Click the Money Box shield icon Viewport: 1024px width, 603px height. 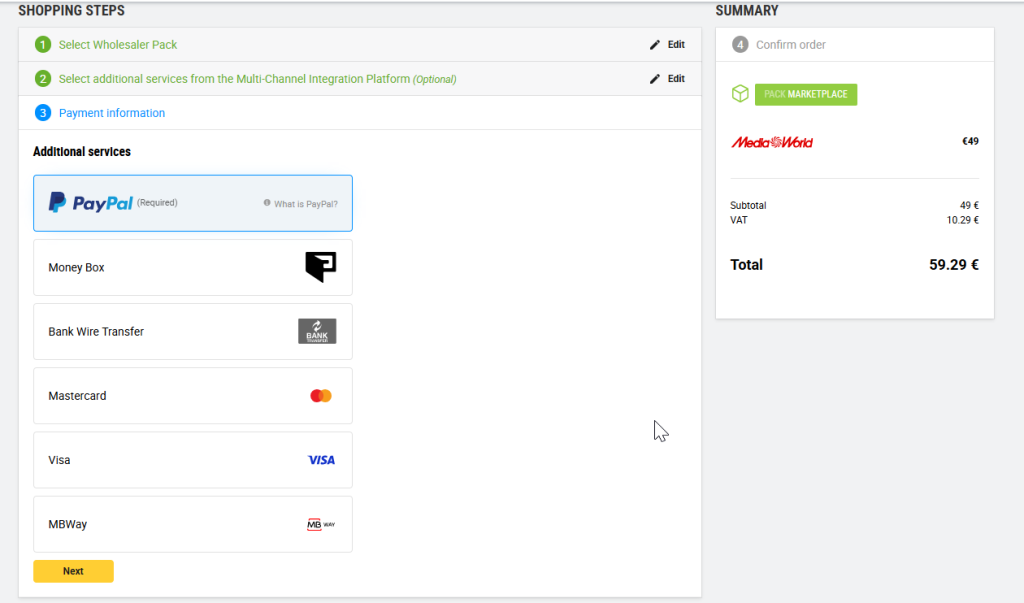[x=320, y=267]
